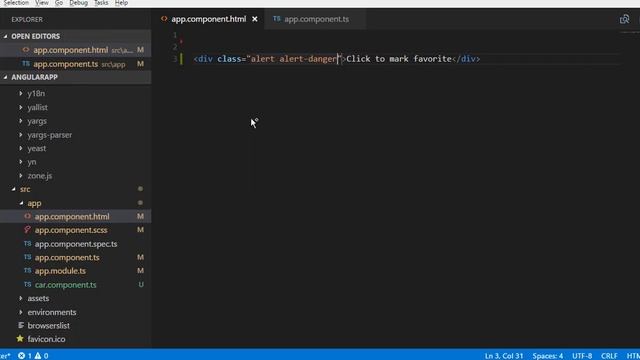
Task: Expand the assets folder
Action: (x=38, y=298)
